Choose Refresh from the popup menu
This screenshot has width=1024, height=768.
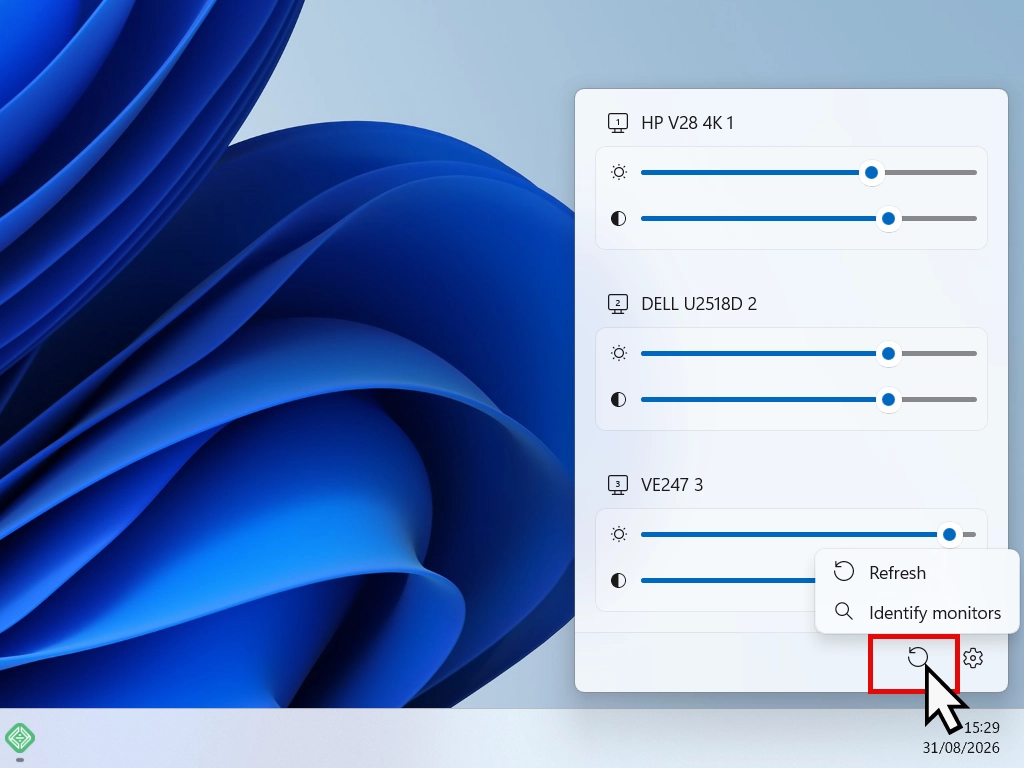click(x=917, y=573)
